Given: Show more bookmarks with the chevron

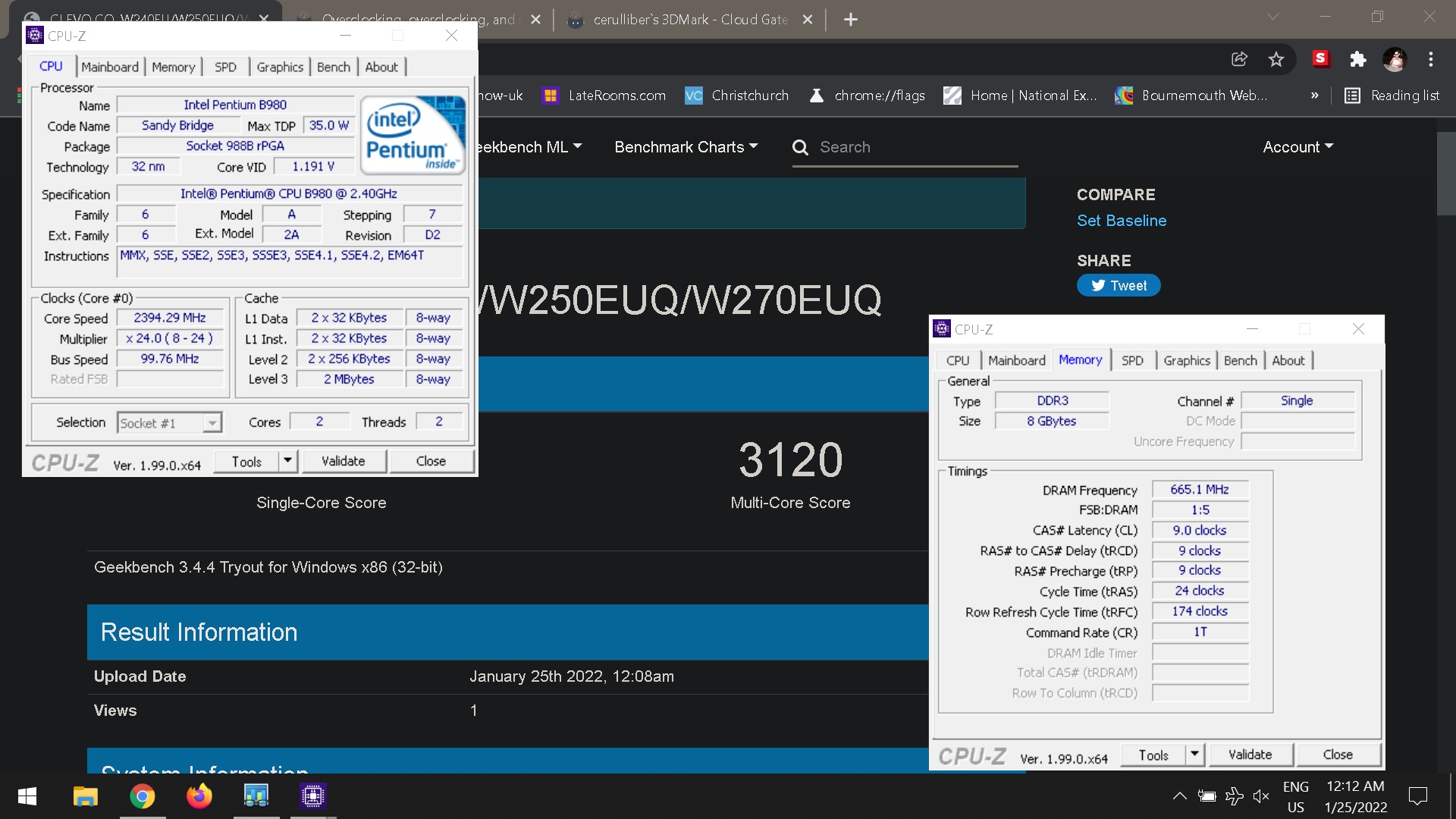Looking at the screenshot, I should click(1315, 96).
